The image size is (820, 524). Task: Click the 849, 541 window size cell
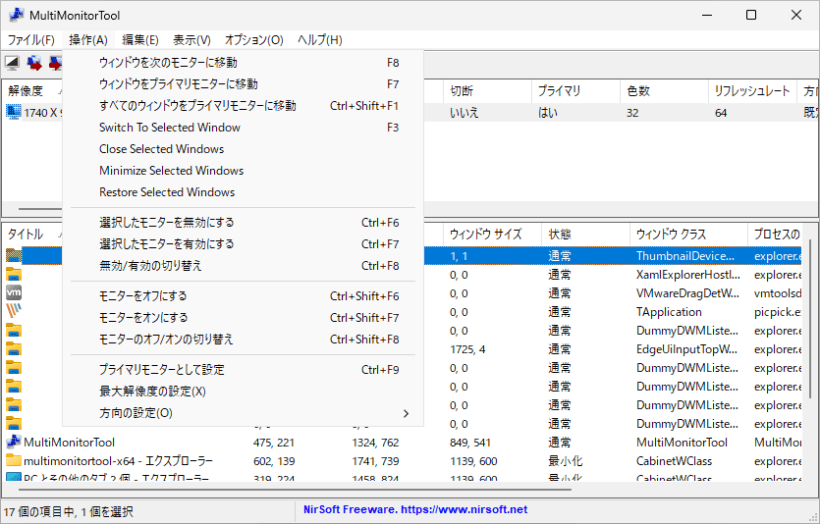coord(470,442)
